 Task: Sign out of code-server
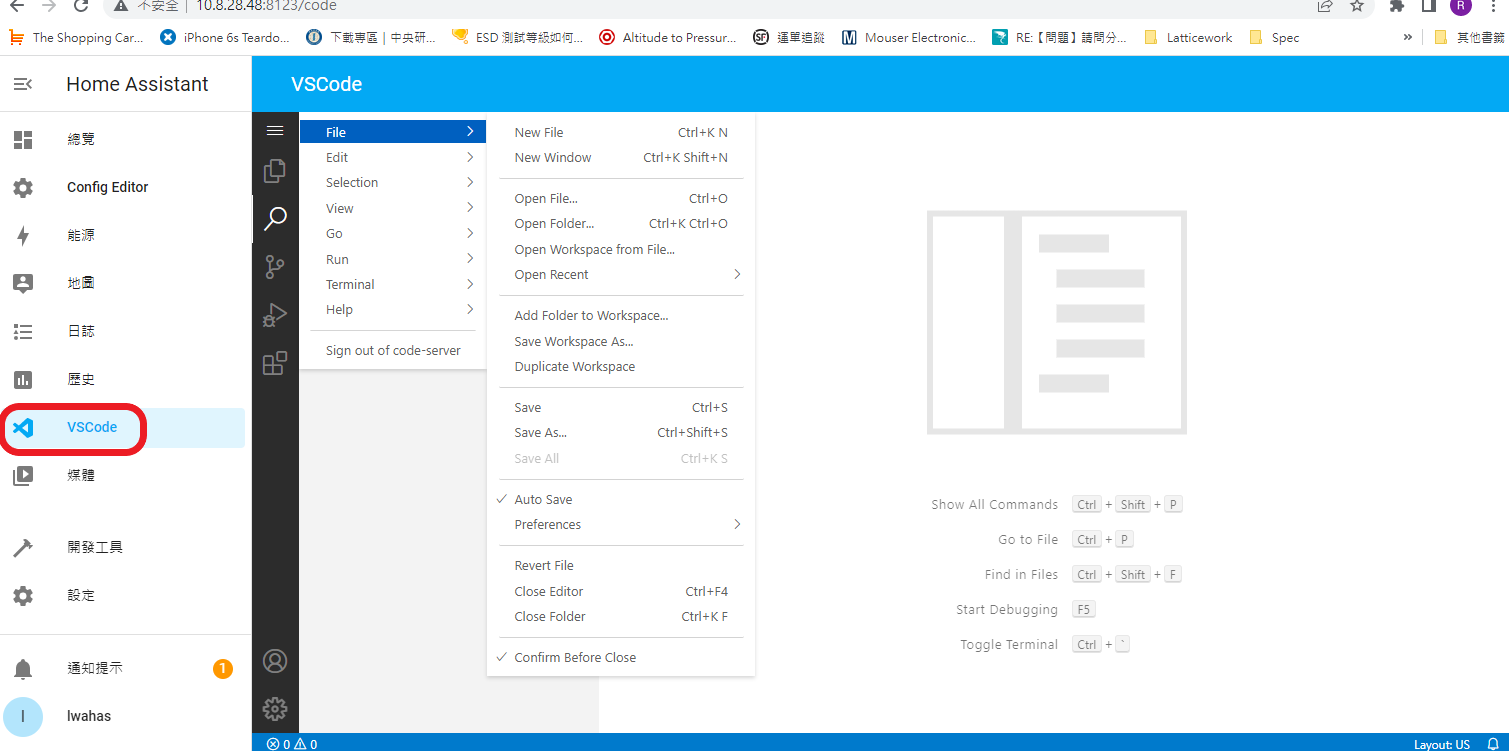(x=393, y=350)
